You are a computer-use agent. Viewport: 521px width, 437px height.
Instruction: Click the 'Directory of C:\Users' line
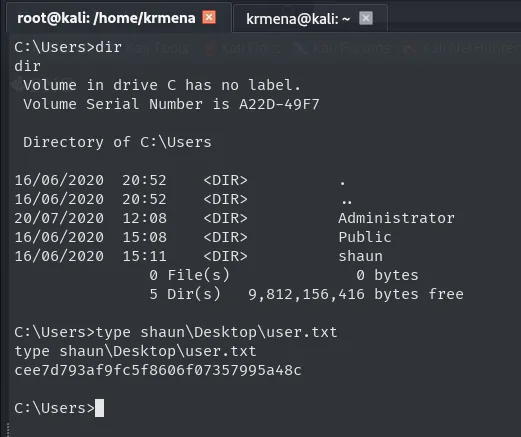pos(117,142)
